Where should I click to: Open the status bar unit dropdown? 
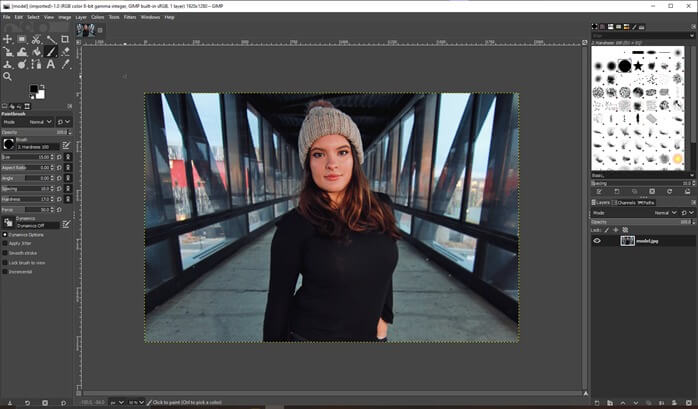click(117, 402)
